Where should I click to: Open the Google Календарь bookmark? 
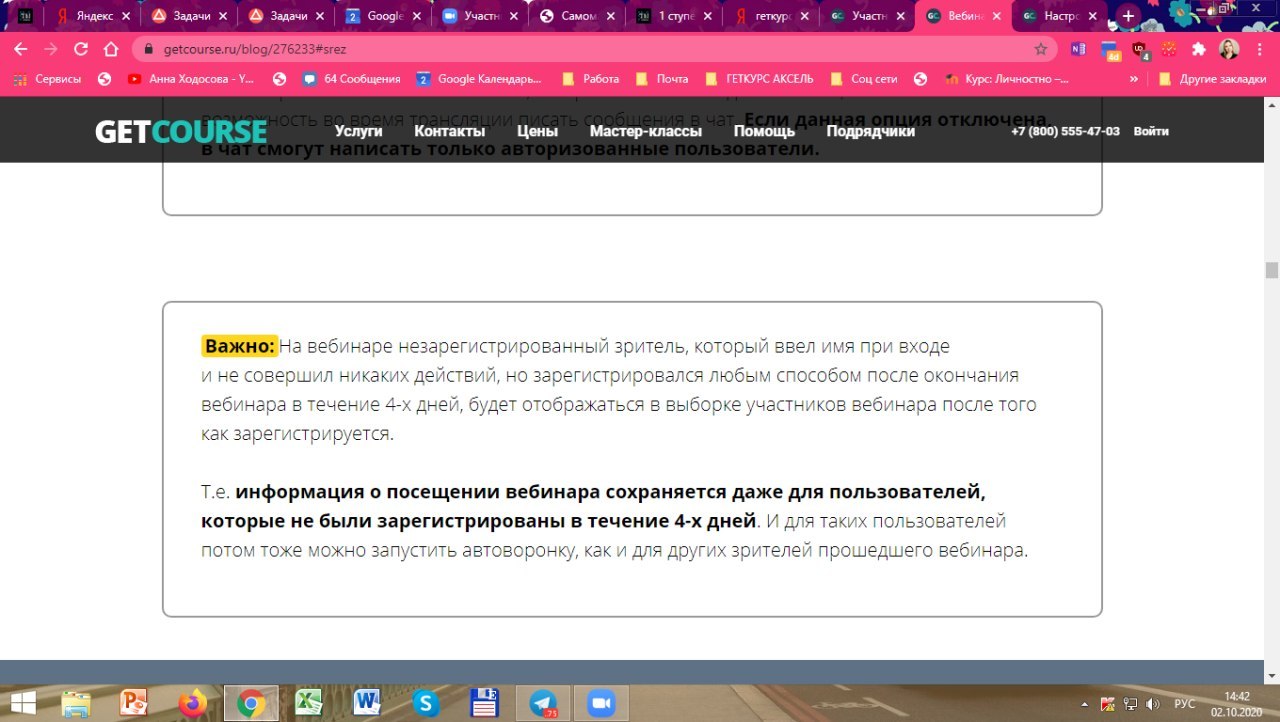(x=479, y=79)
